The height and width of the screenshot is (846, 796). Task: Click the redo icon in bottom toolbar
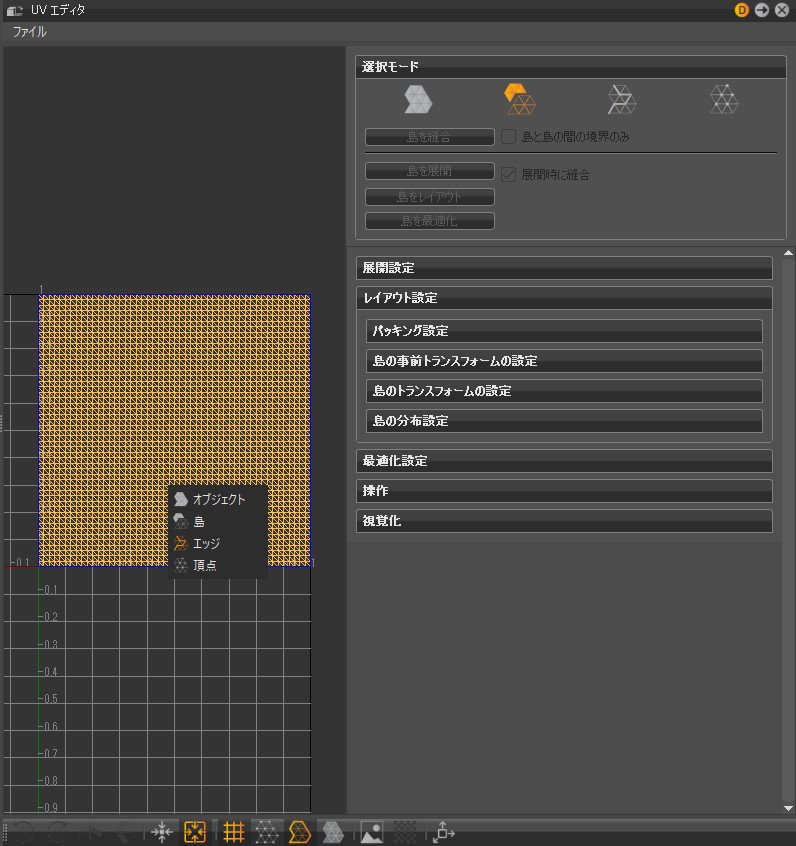[x=58, y=832]
